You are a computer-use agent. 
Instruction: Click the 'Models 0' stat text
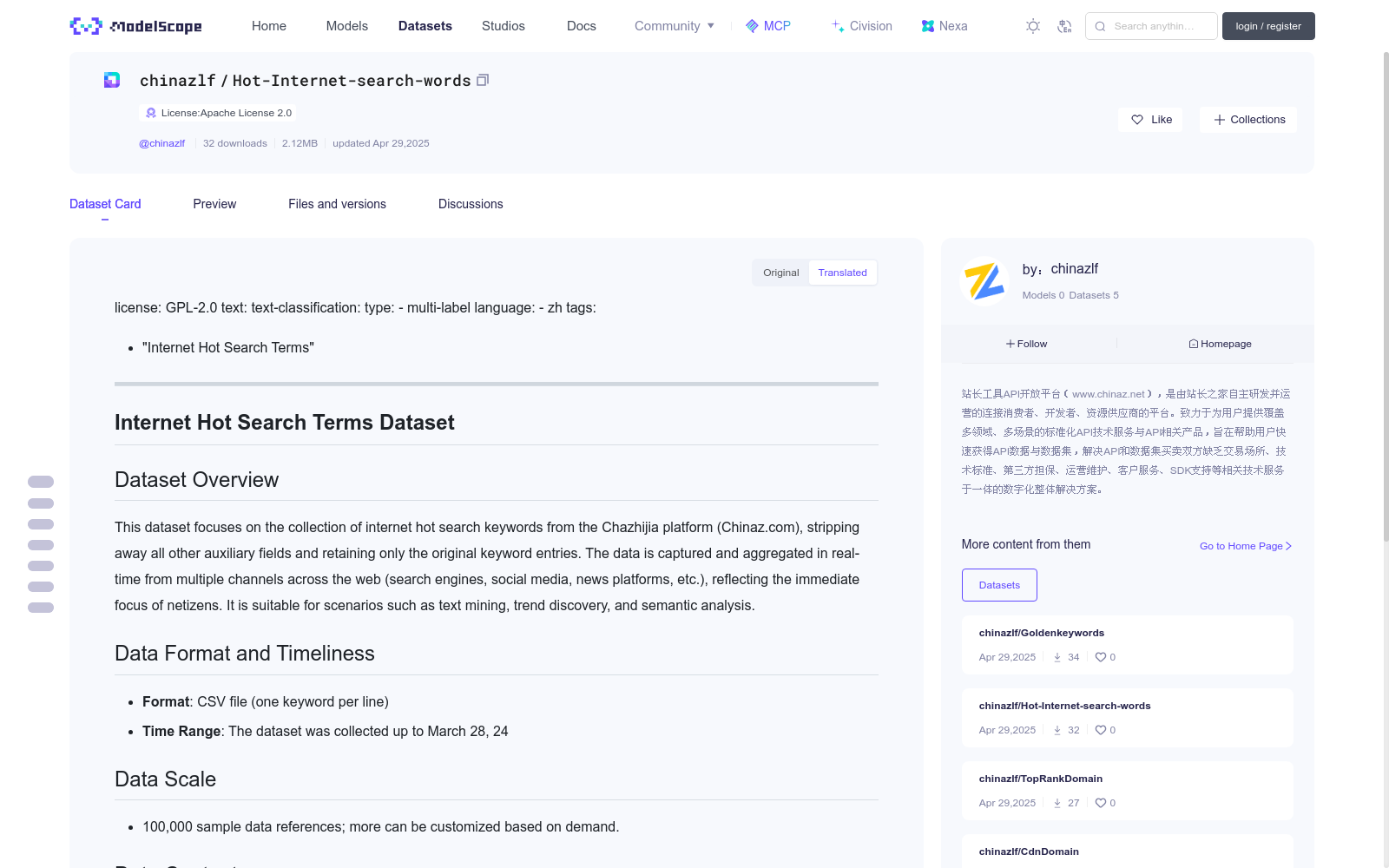click(x=1043, y=295)
